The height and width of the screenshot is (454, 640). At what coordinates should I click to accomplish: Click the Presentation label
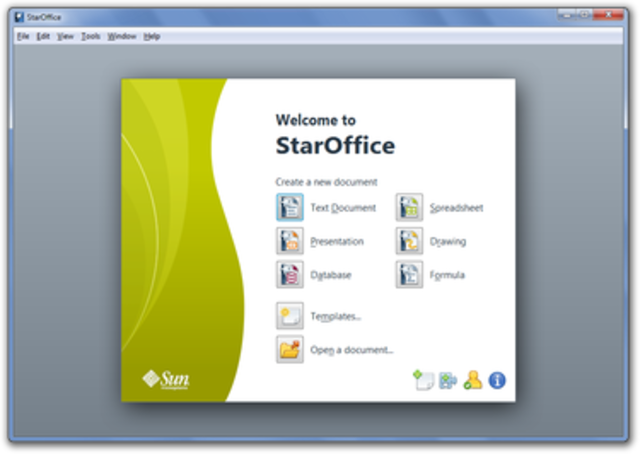[337, 241]
